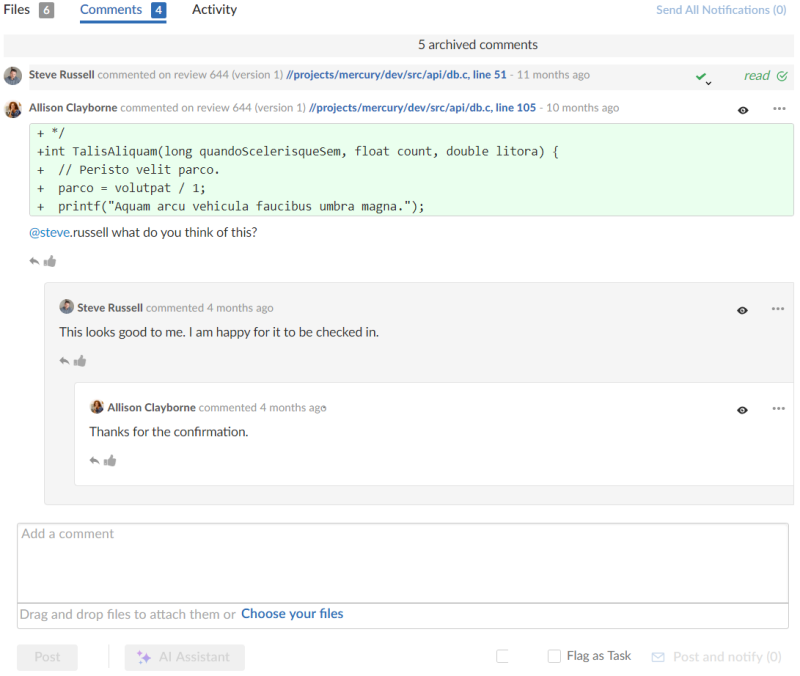Open the task state chevron dropdown
800x676 pixels.
[708, 83]
